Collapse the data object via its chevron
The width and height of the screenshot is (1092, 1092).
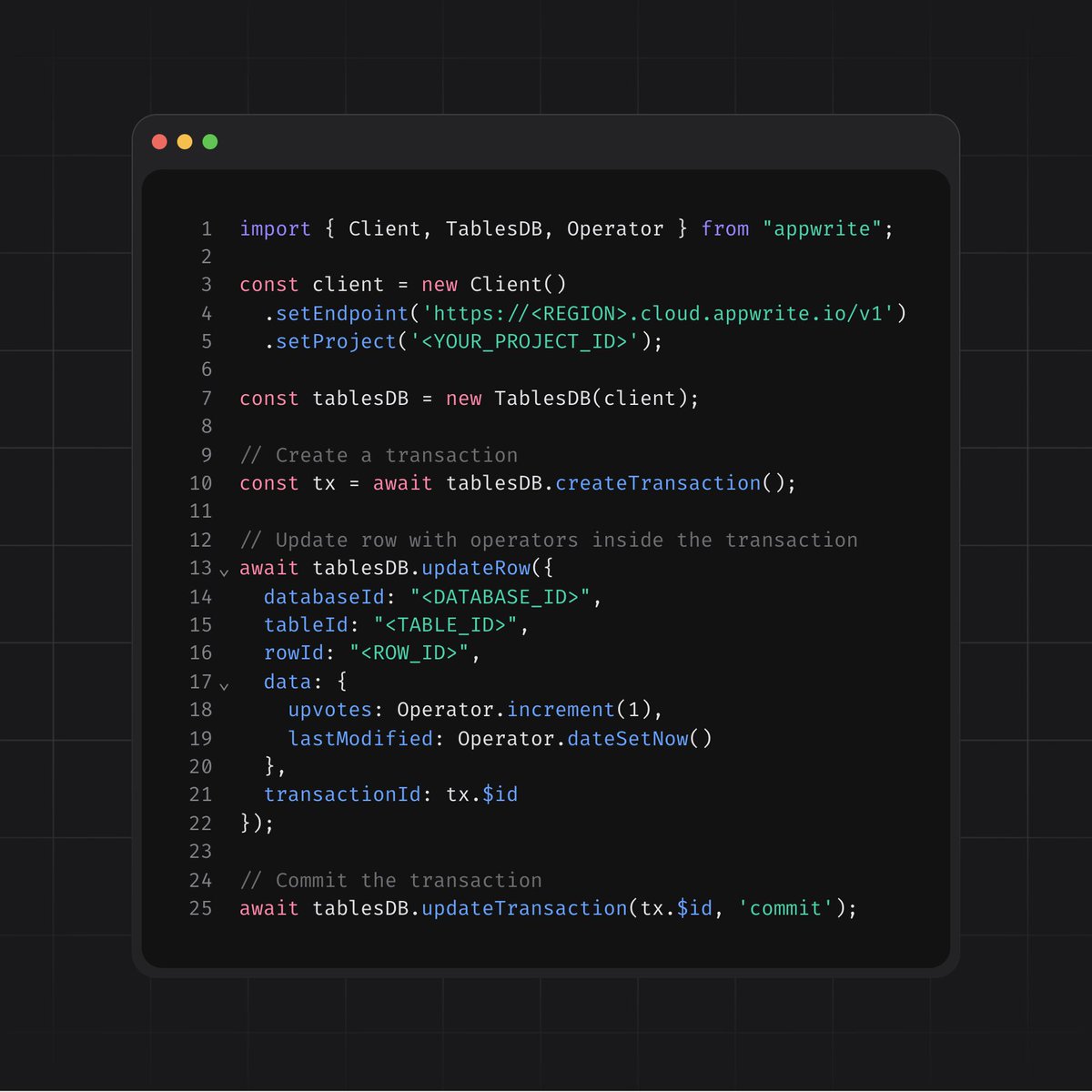[224, 683]
